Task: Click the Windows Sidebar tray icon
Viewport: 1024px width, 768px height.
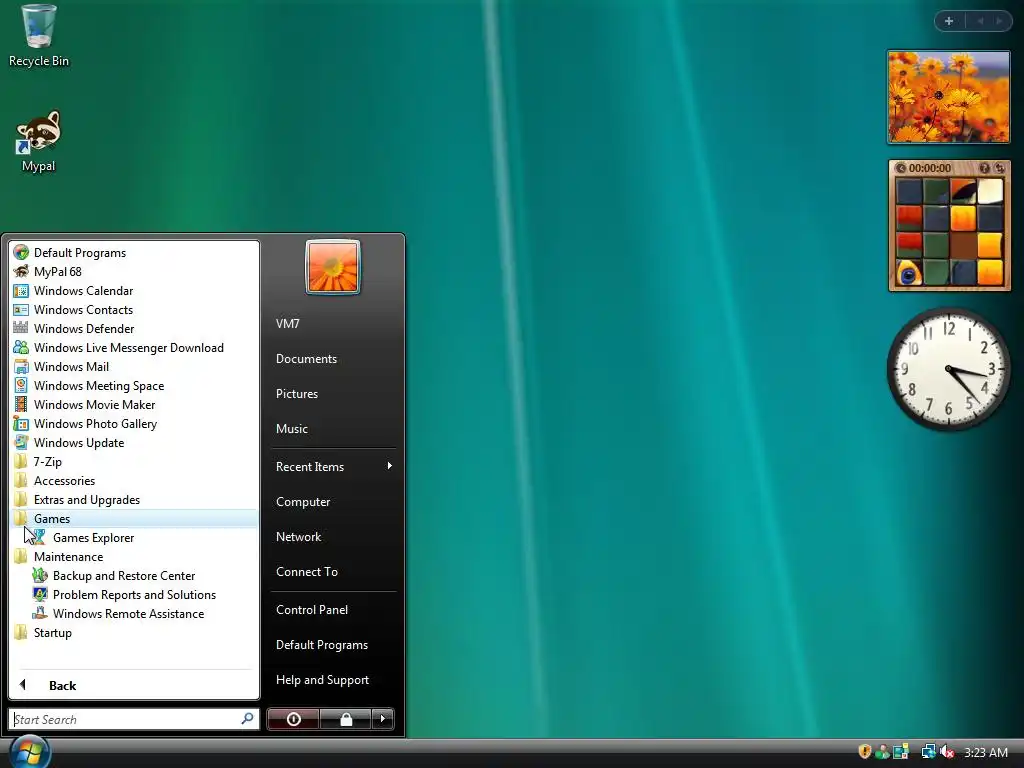Action: coord(901,752)
